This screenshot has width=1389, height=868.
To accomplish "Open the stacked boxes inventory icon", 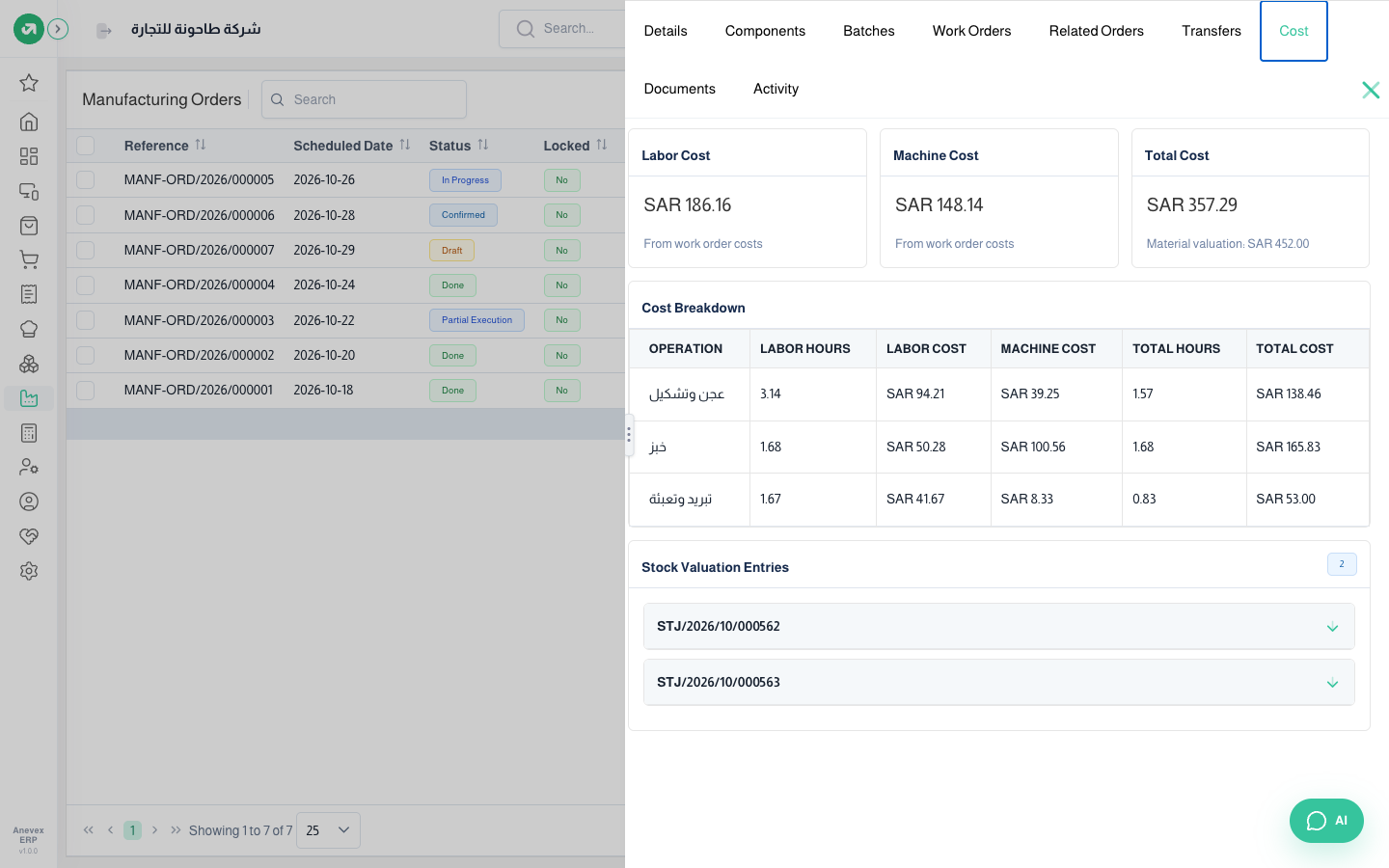I will pos(29,364).
